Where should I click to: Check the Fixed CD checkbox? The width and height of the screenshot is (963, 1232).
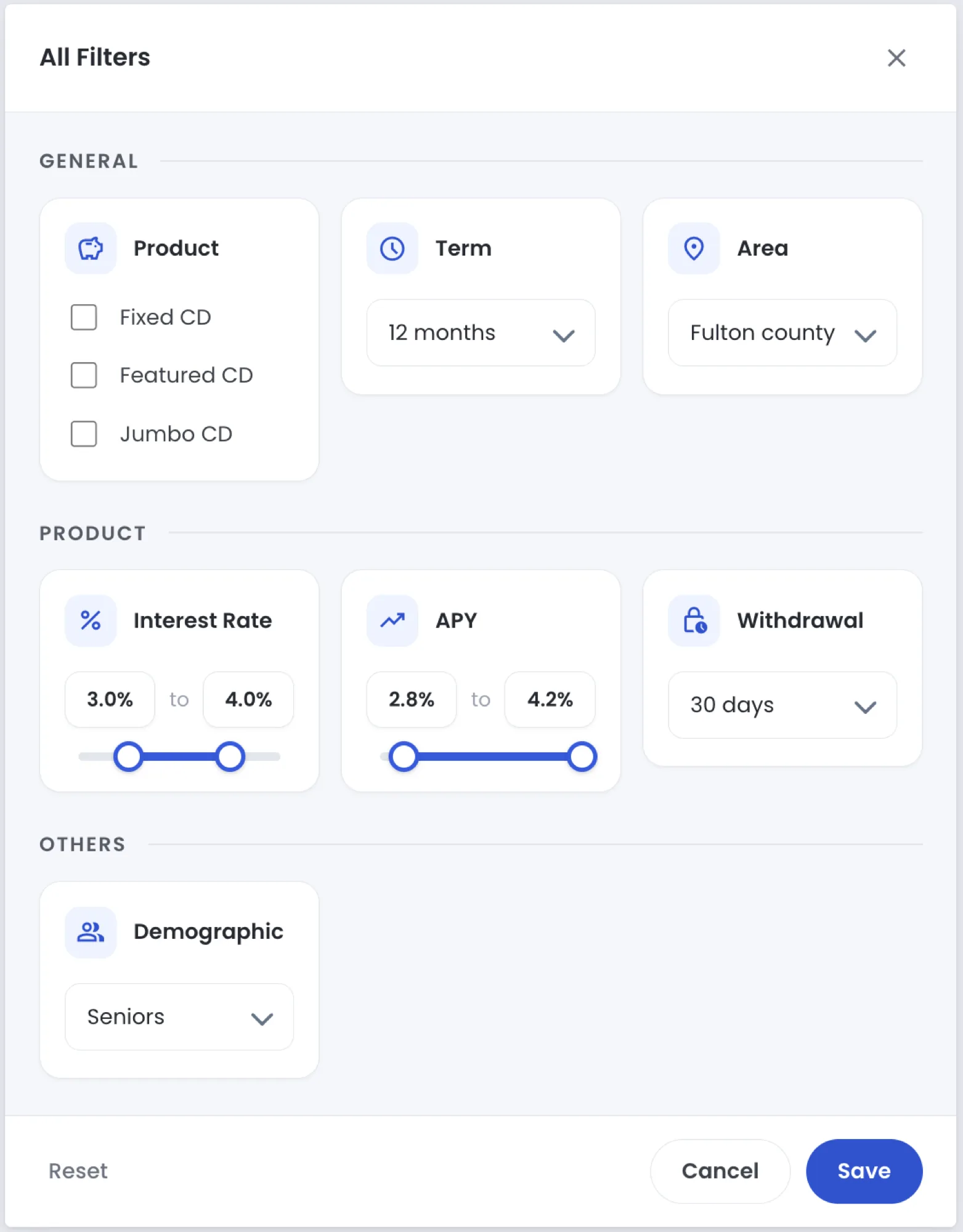coord(84,317)
